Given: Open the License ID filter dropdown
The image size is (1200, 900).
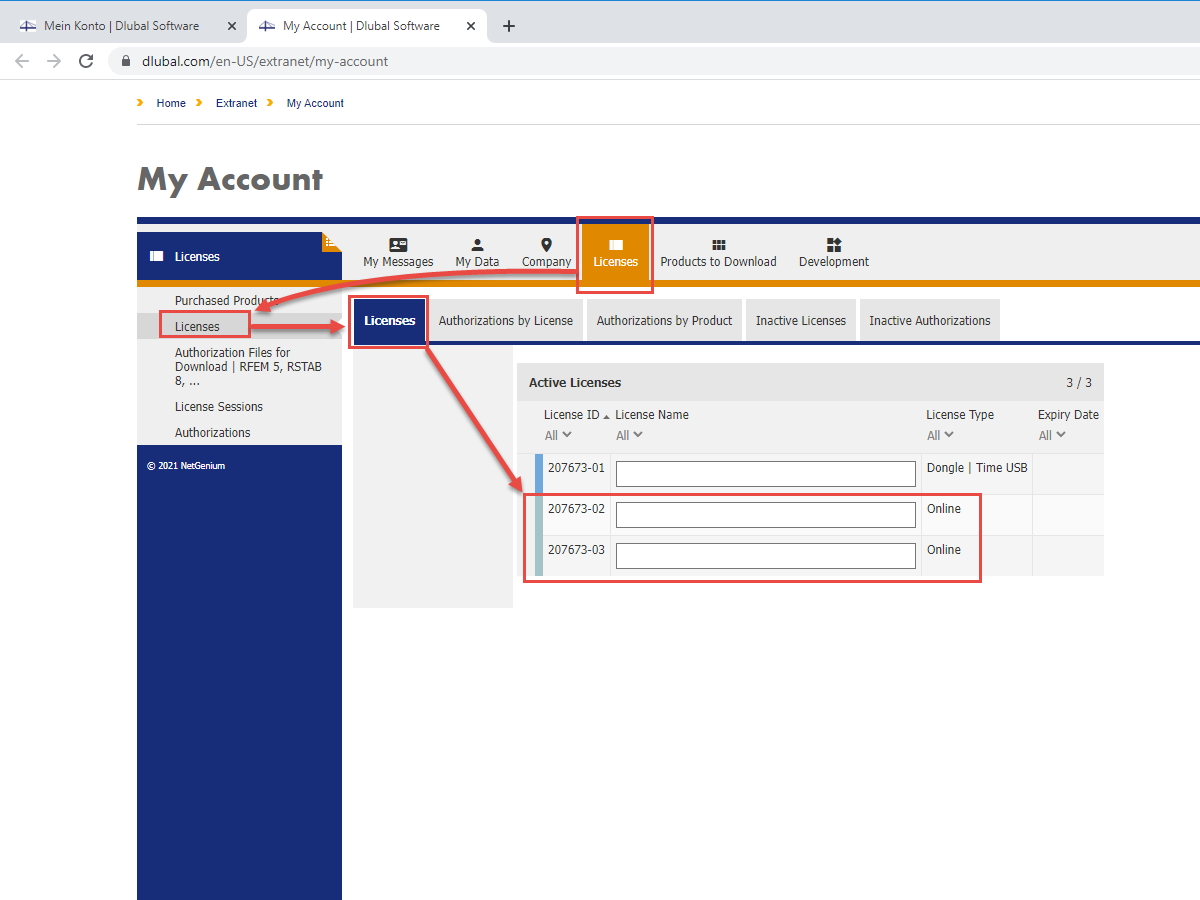Looking at the screenshot, I should point(556,434).
